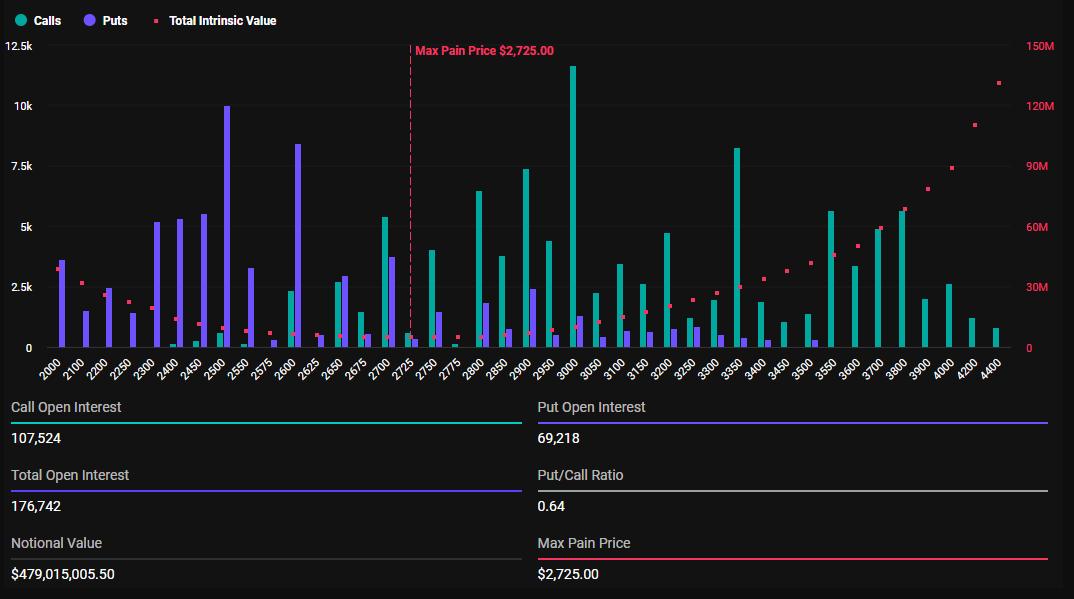This screenshot has width=1074, height=599.
Task: Select the purple Puts bar at strike 2300
Action: [x=157, y=285]
